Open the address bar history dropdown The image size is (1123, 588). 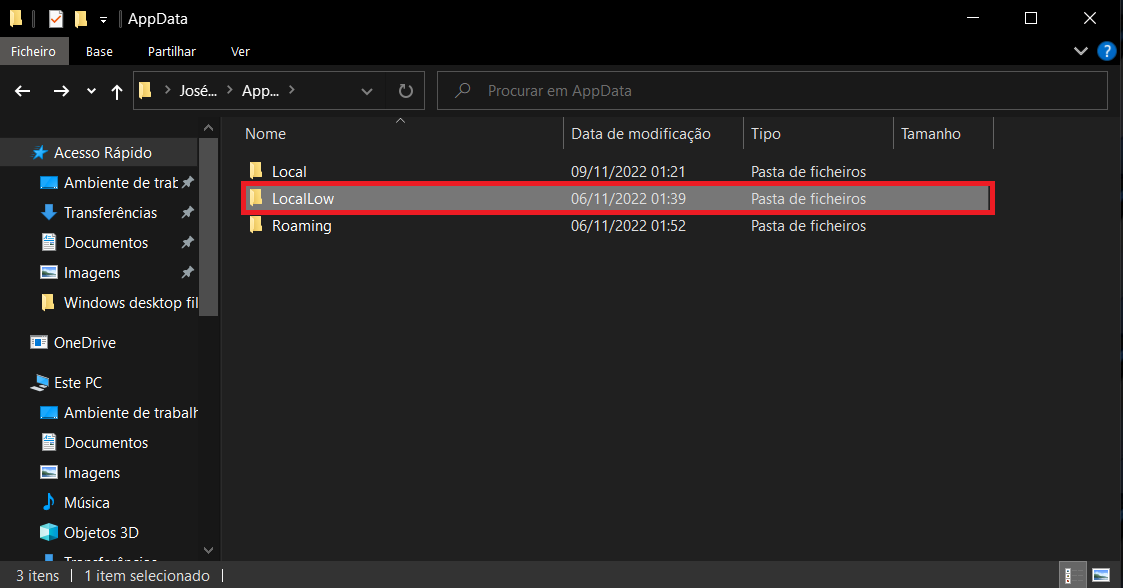(x=367, y=91)
